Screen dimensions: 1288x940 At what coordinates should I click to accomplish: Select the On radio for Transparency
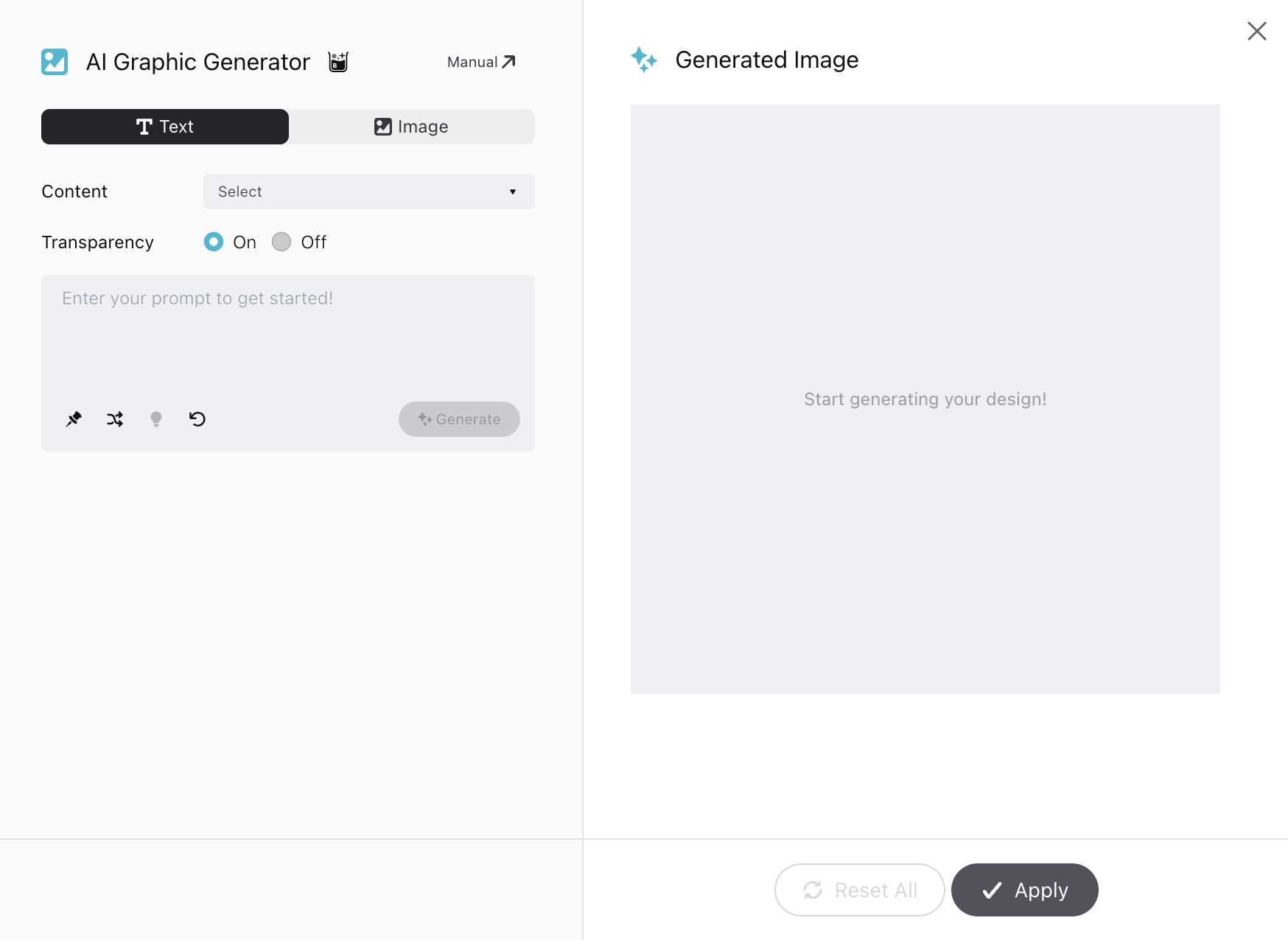[213, 242]
